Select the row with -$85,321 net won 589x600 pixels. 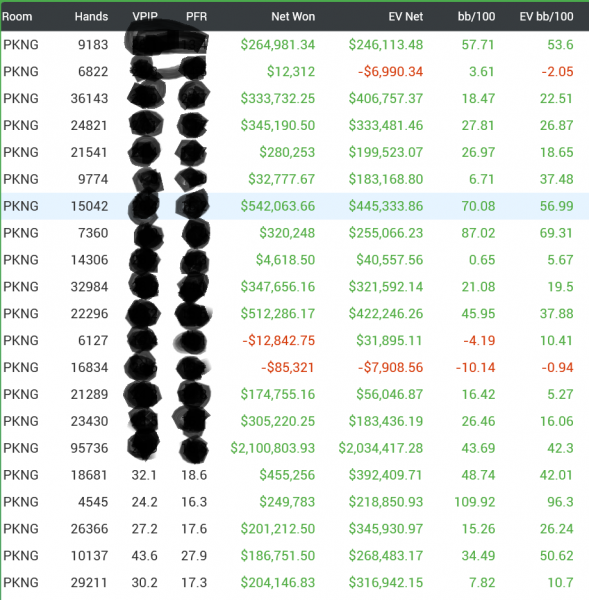(x=295, y=367)
